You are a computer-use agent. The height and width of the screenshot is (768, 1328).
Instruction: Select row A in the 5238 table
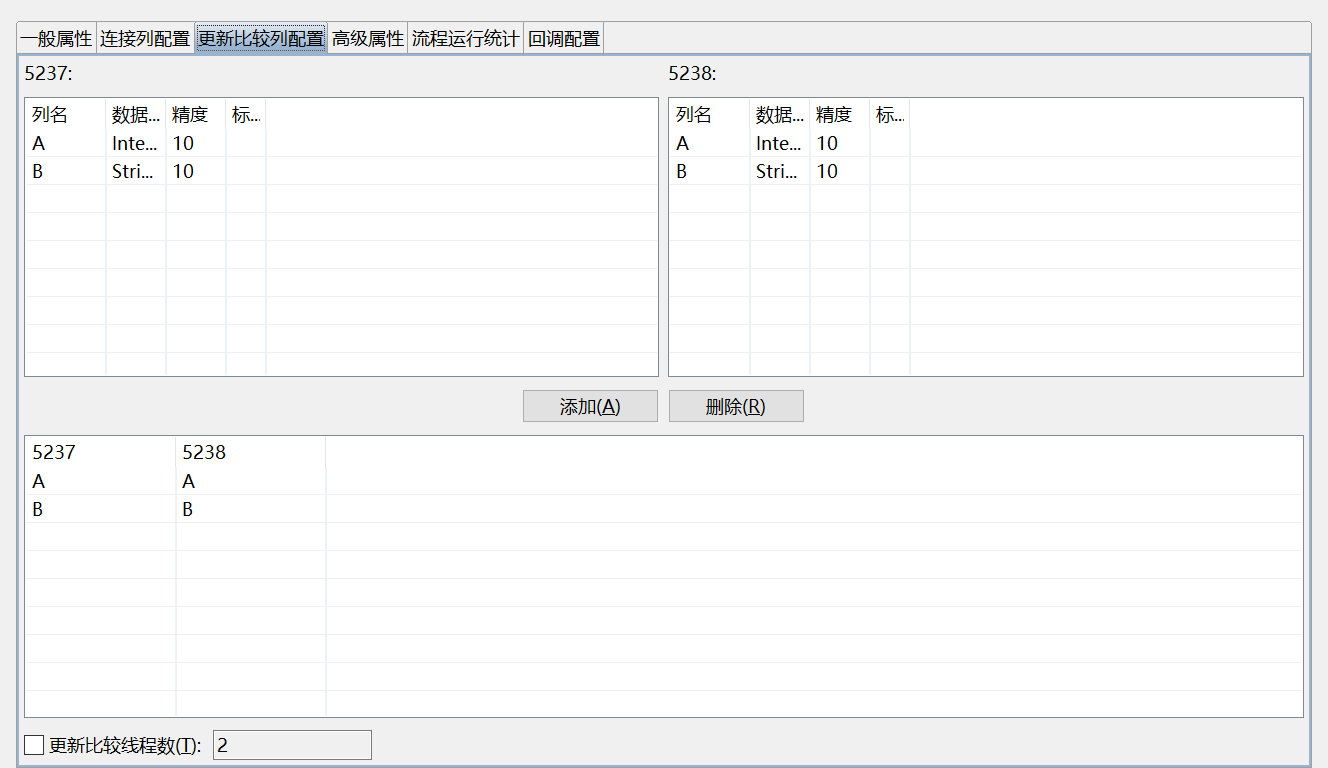click(985, 143)
